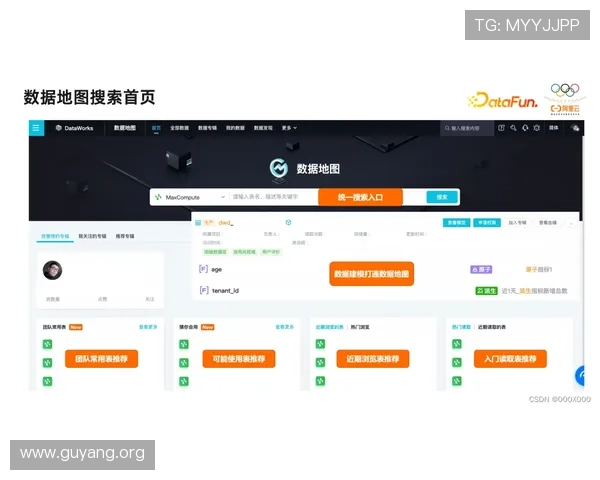The height and width of the screenshot is (480, 600).
Task: Click the document icon beside header search
Action: [501, 128]
